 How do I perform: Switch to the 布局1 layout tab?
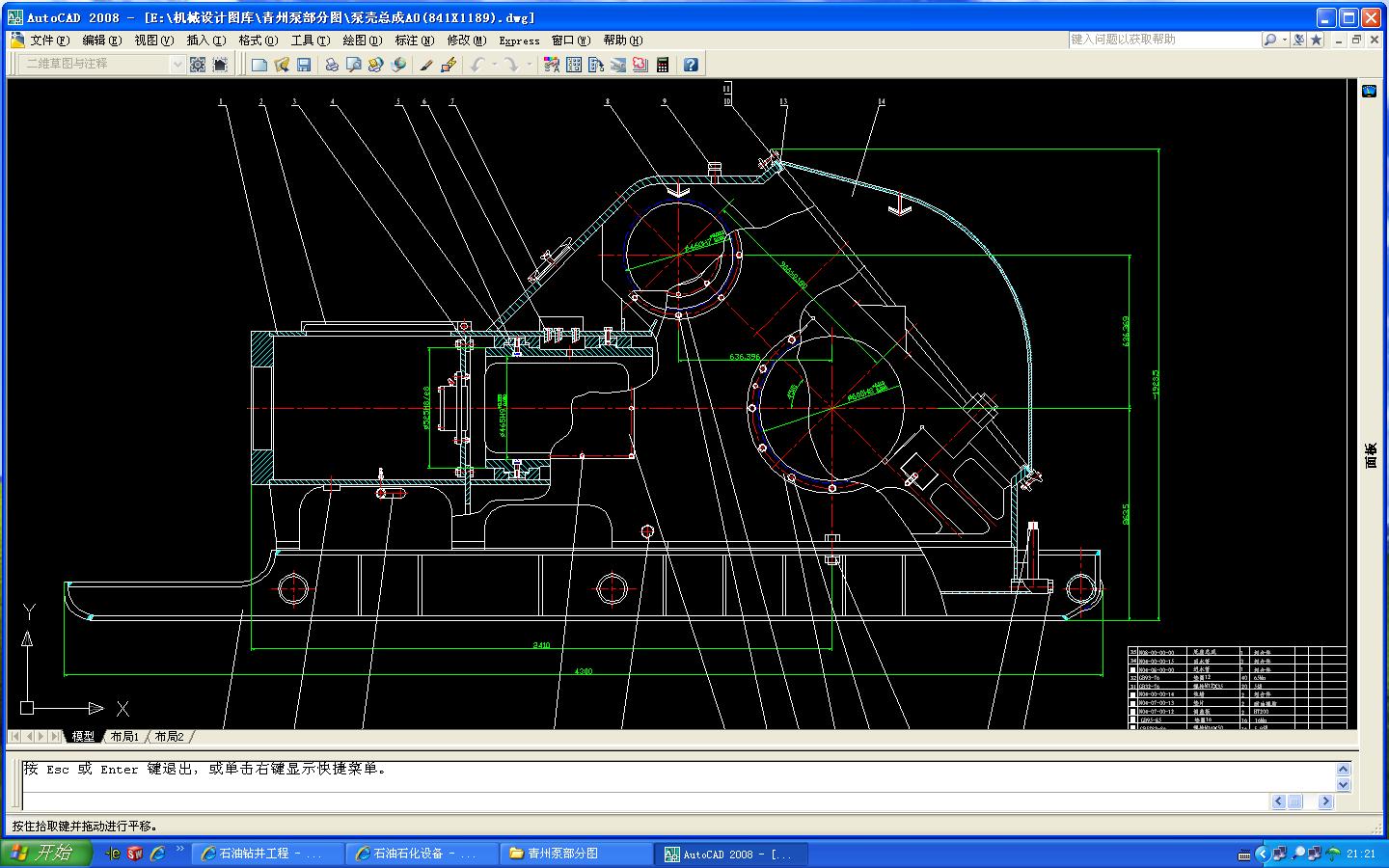124,737
